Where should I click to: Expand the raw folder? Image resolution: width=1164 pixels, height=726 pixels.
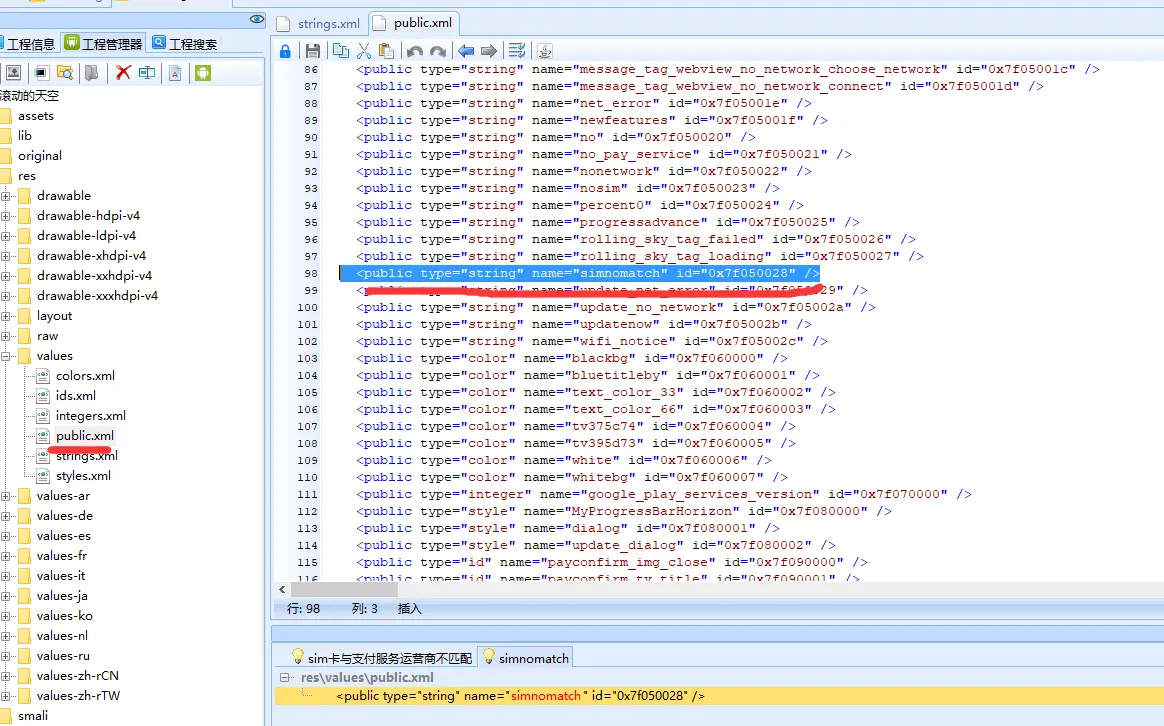click(6, 336)
